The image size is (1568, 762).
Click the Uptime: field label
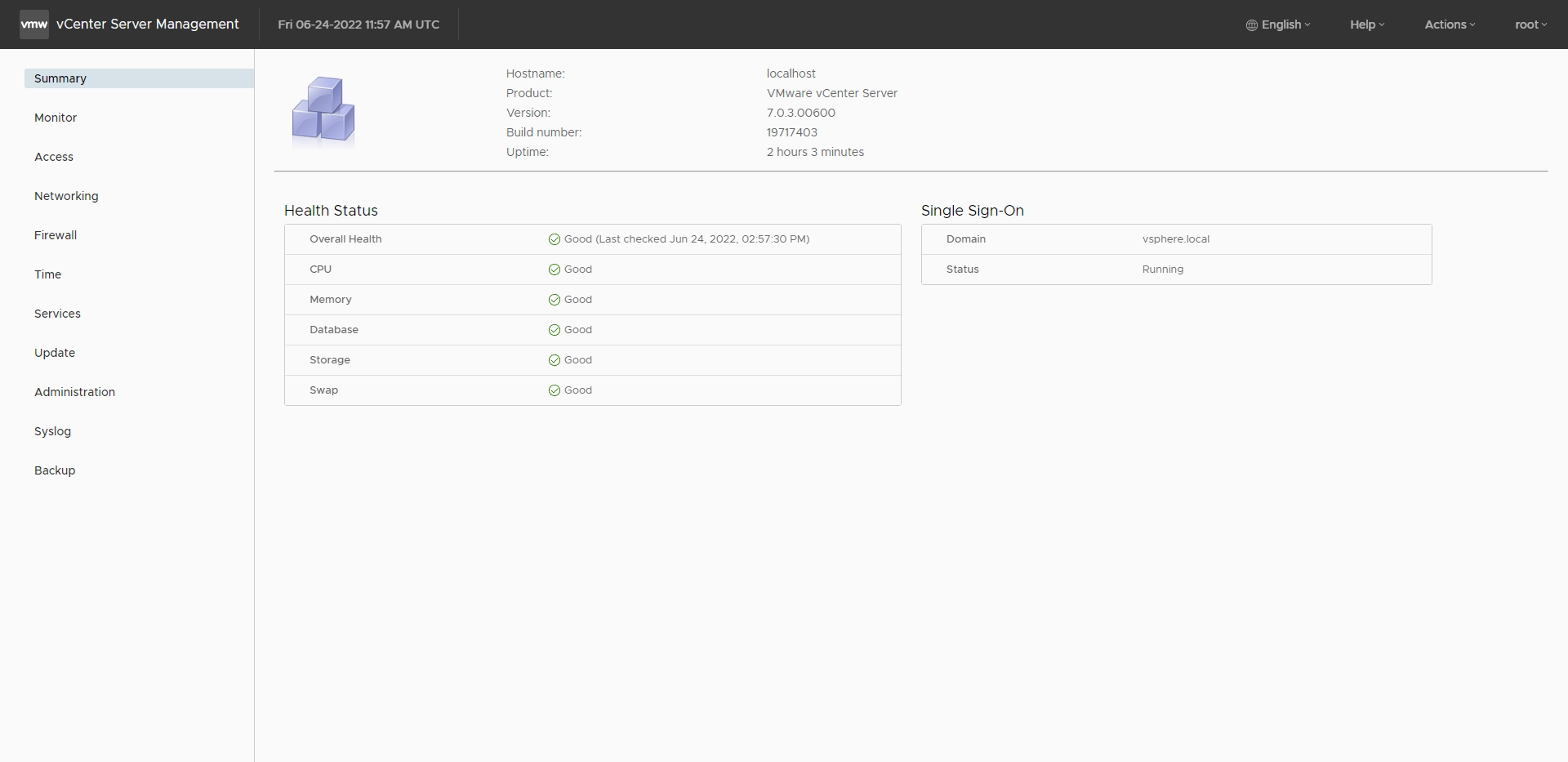click(x=528, y=152)
